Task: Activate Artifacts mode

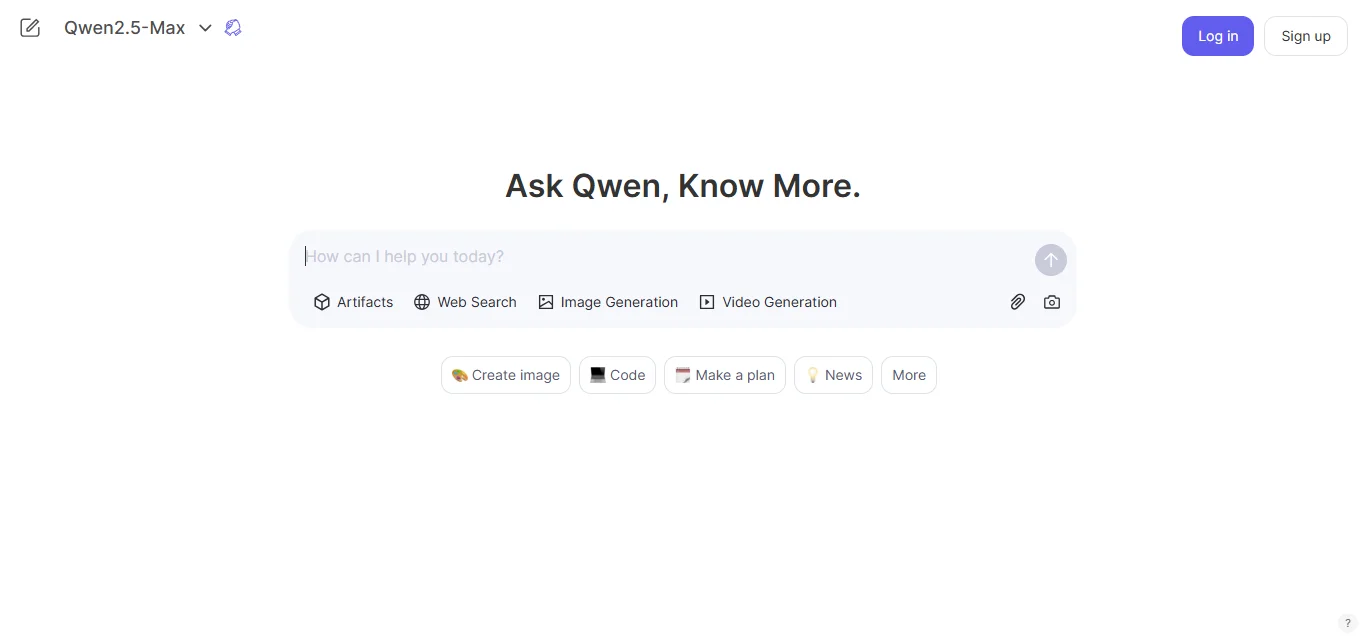Action: click(x=353, y=301)
